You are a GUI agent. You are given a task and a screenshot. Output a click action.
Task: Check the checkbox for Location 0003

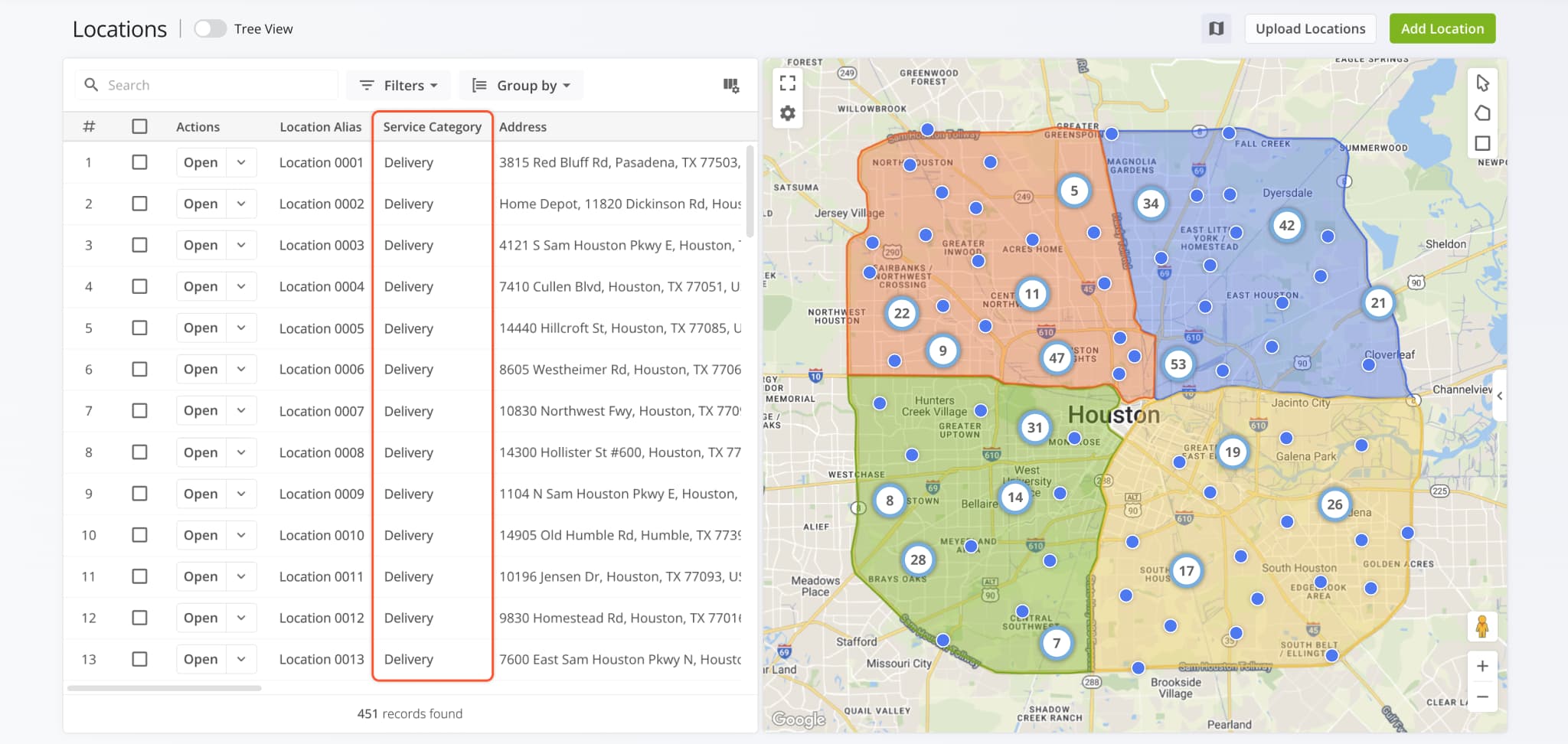(x=140, y=245)
